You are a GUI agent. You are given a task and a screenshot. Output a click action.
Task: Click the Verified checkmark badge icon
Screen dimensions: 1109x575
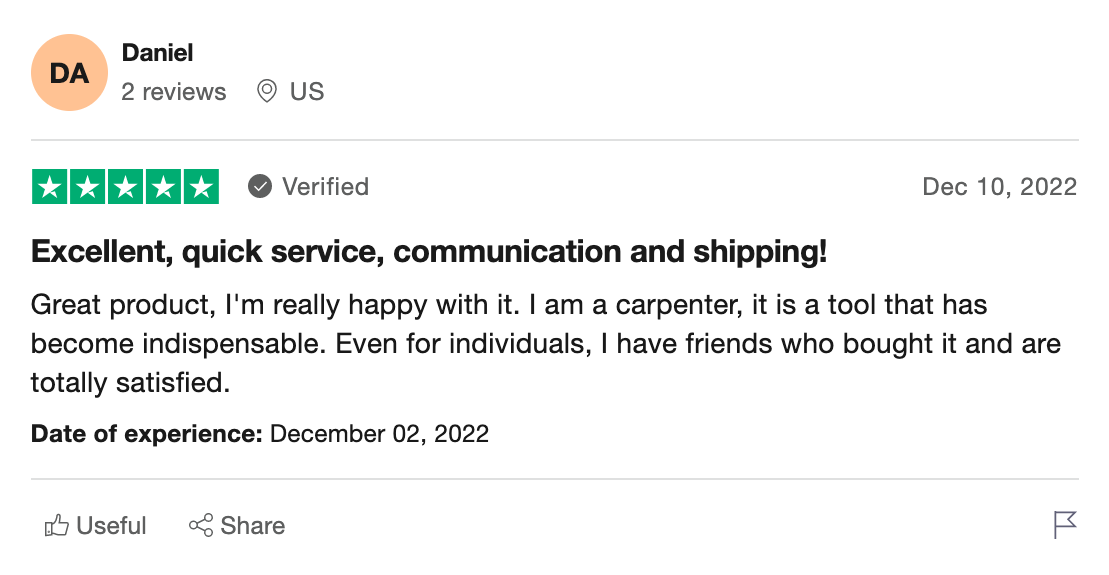tap(260, 187)
